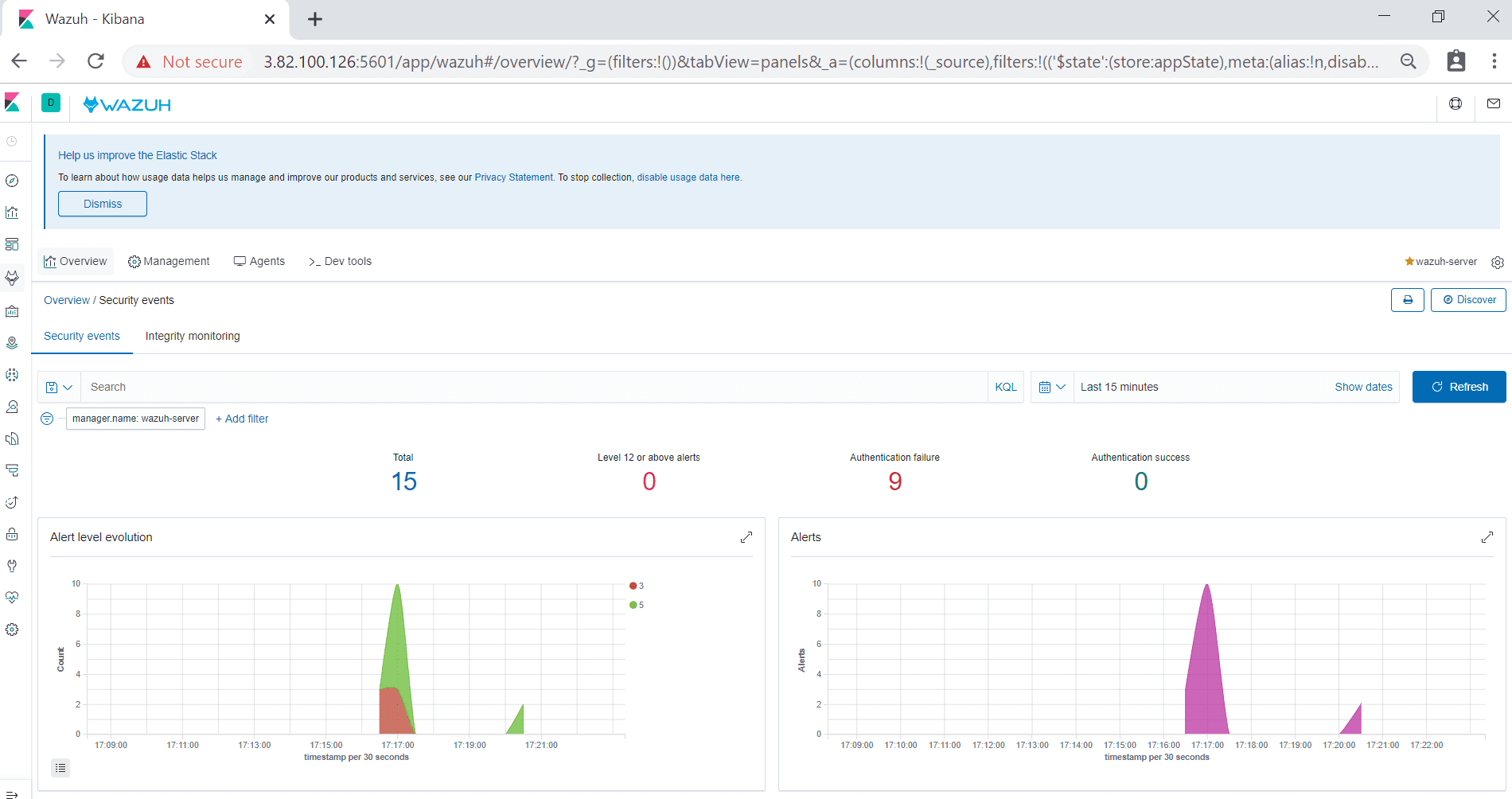This screenshot has height=799, width=1512.
Task: Click the Discover button
Action: pos(1468,300)
